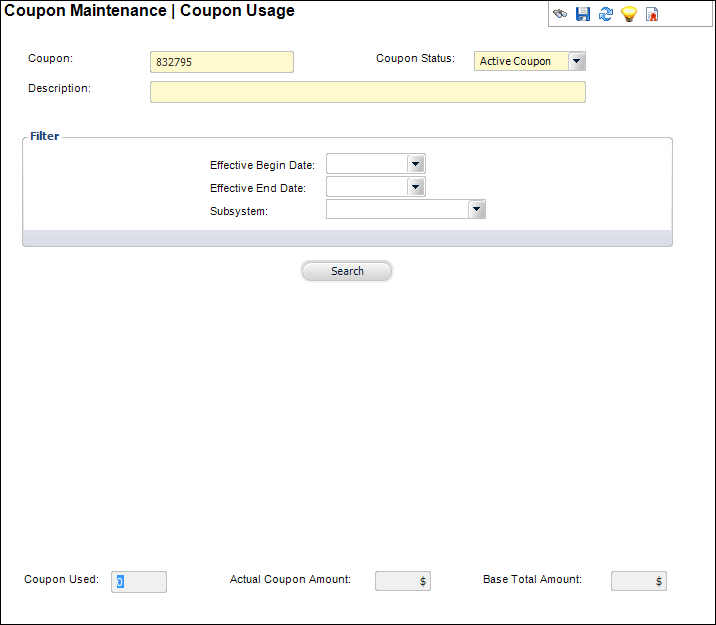Expand the Effective End Date picker
This screenshot has width=716, height=625.
(x=416, y=187)
